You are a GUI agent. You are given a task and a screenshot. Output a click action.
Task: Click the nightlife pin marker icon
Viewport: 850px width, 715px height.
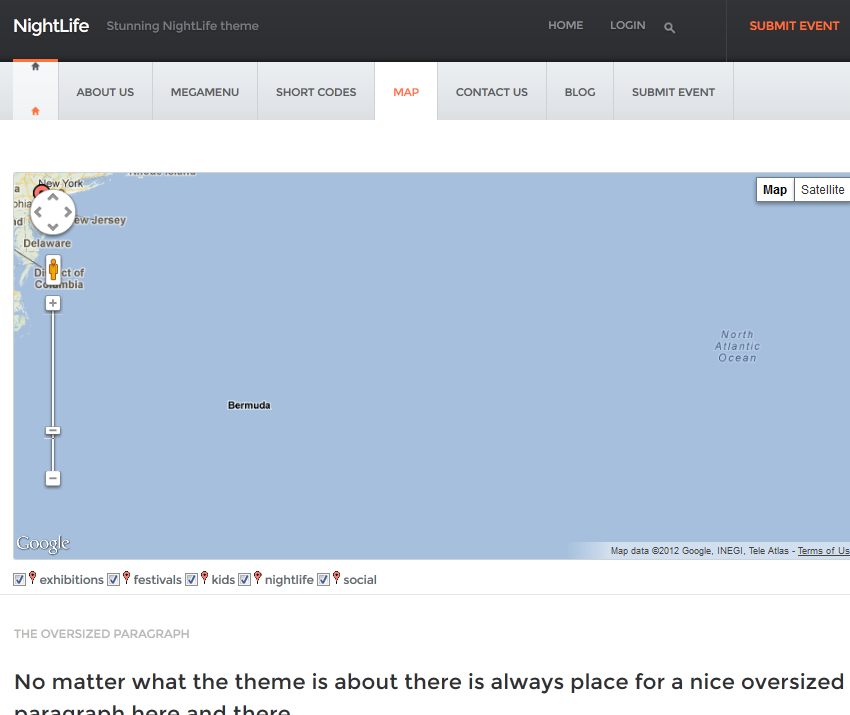pos(257,578)
